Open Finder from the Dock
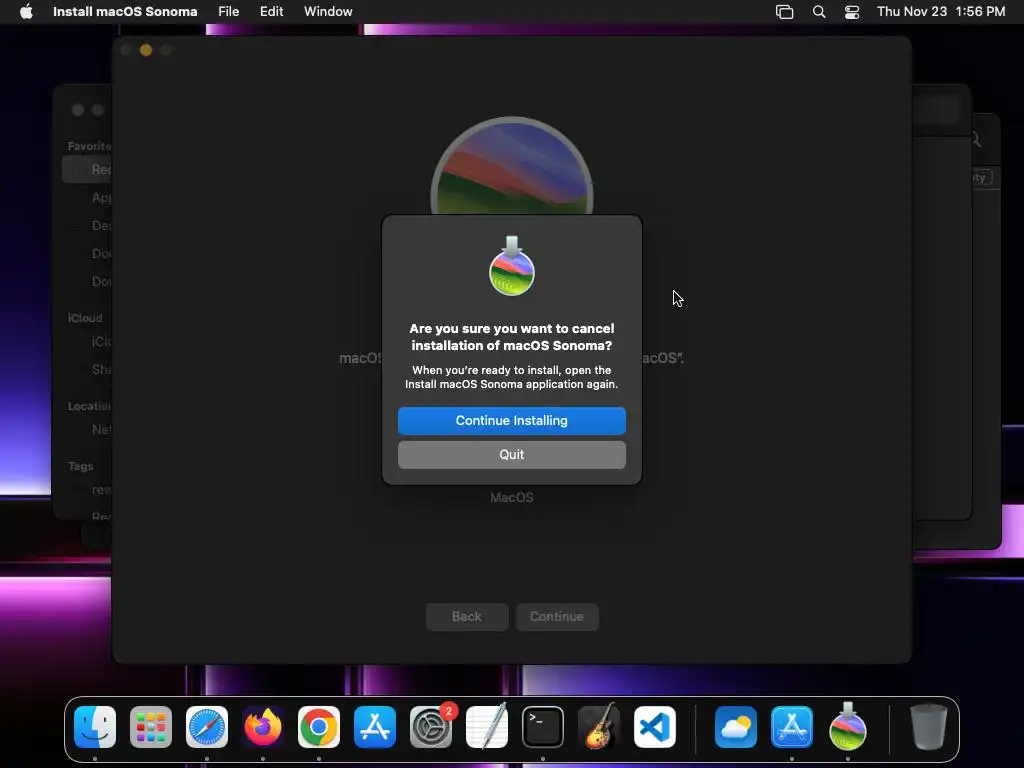This screenshot has width=1024, height=768. pyautogui.click(x=95, y=727)
